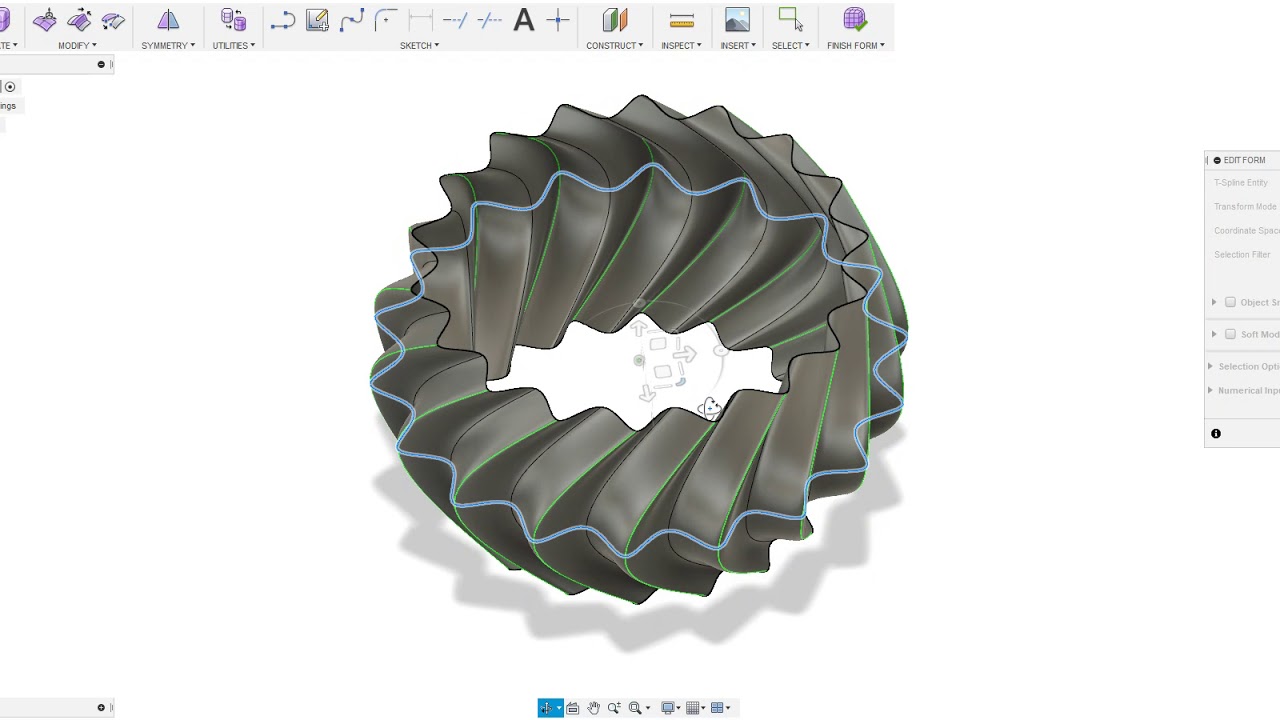Open the Utilities dropdown menu
Screen dimensions: 1280x720
234,45
